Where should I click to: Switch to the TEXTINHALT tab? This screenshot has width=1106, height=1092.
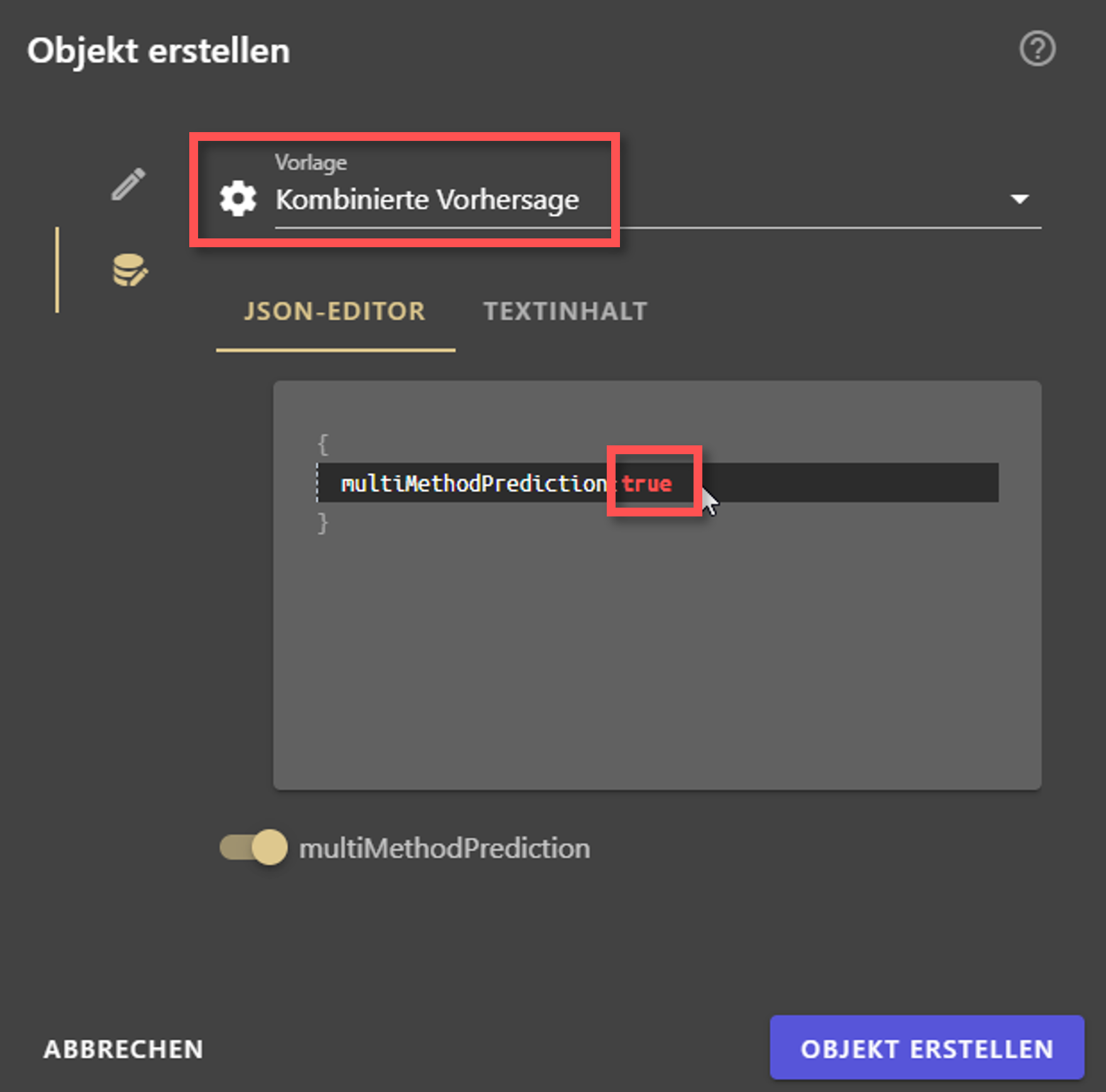pos(565,311)
